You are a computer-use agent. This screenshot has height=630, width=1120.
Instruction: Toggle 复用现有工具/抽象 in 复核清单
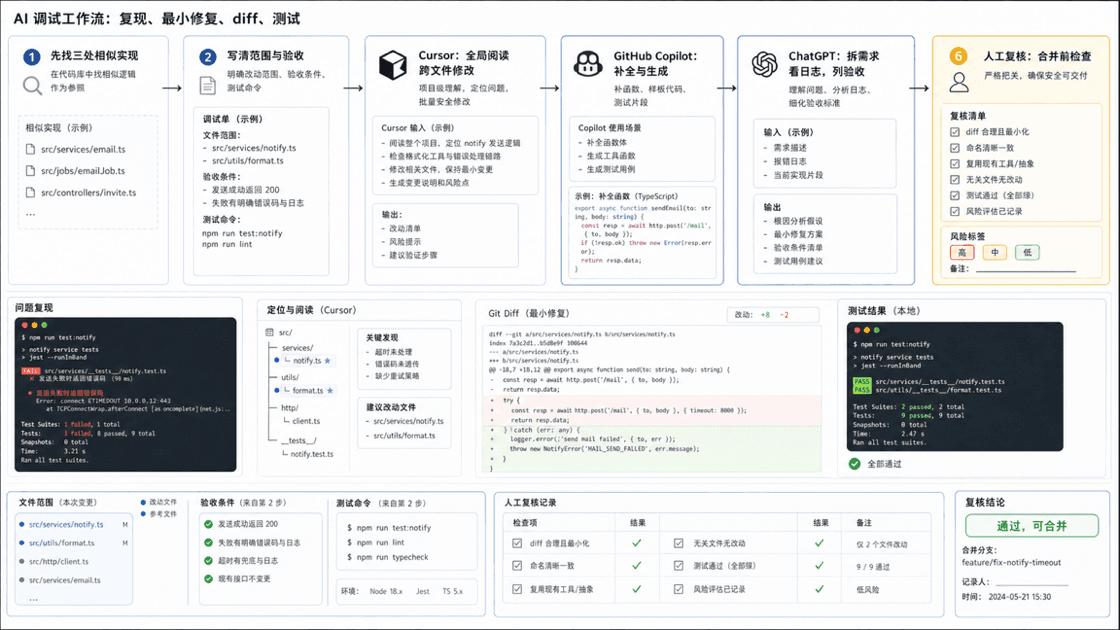(955, 164)
